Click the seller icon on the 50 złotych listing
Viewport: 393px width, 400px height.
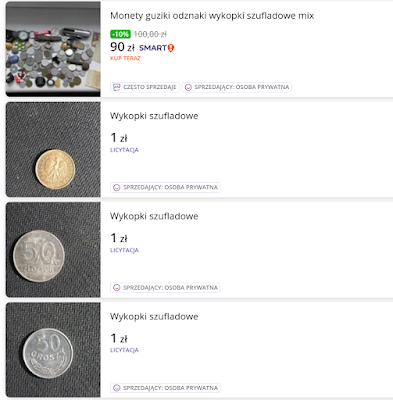point(116,288)
